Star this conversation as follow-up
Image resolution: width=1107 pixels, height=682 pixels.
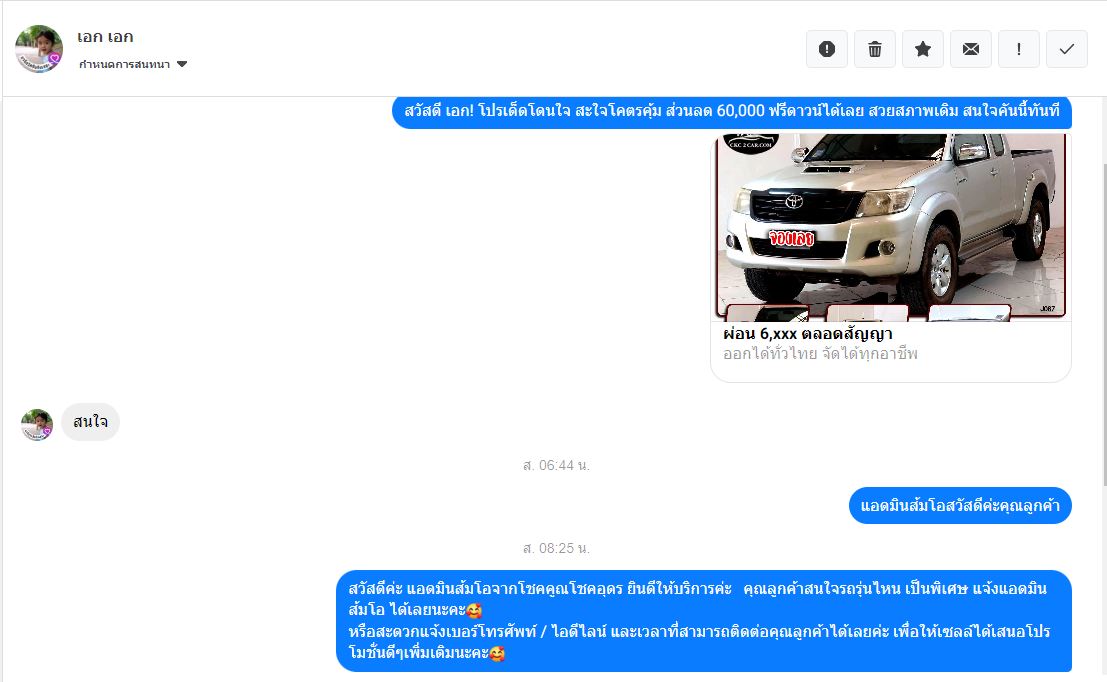pyautogui.click(x=923, y=49)
